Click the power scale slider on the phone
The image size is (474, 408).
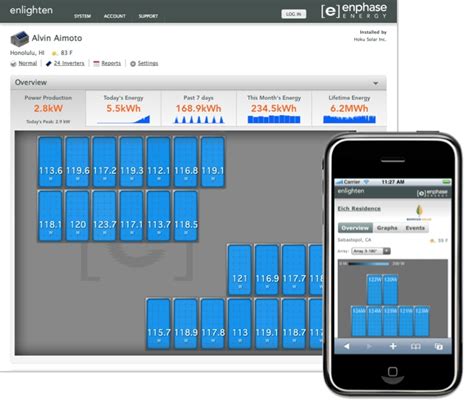(368, 264)
